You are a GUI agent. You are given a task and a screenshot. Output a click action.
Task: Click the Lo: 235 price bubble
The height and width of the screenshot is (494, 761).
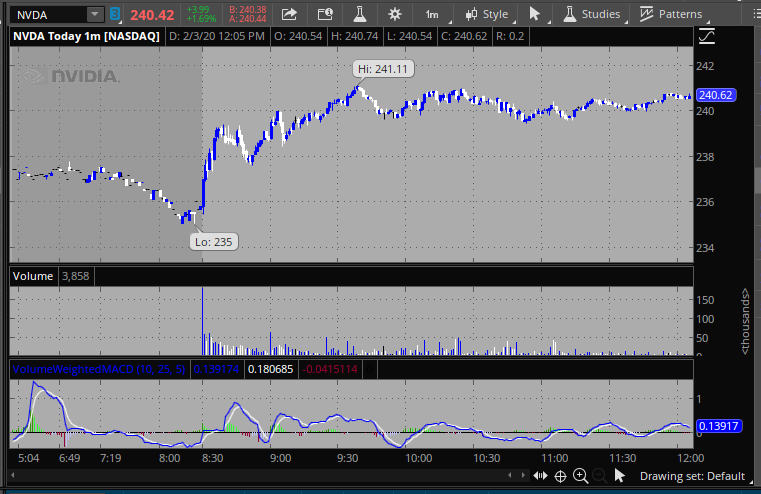[214, 242]
